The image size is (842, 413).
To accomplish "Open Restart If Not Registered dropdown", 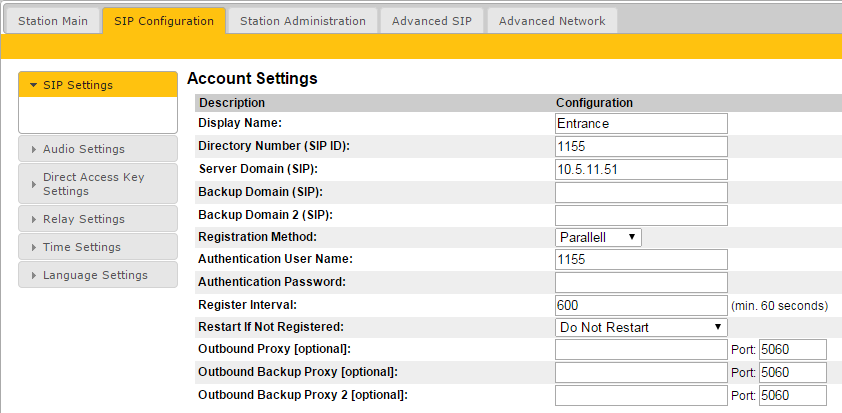I will click(641, 327).
